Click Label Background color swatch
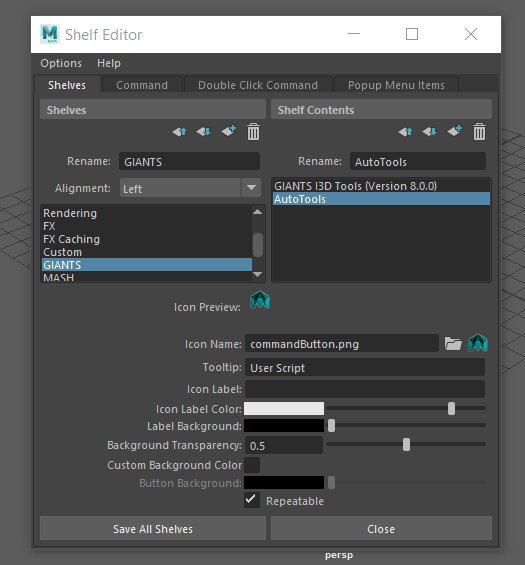525x565 pixels. pos(284,426)
